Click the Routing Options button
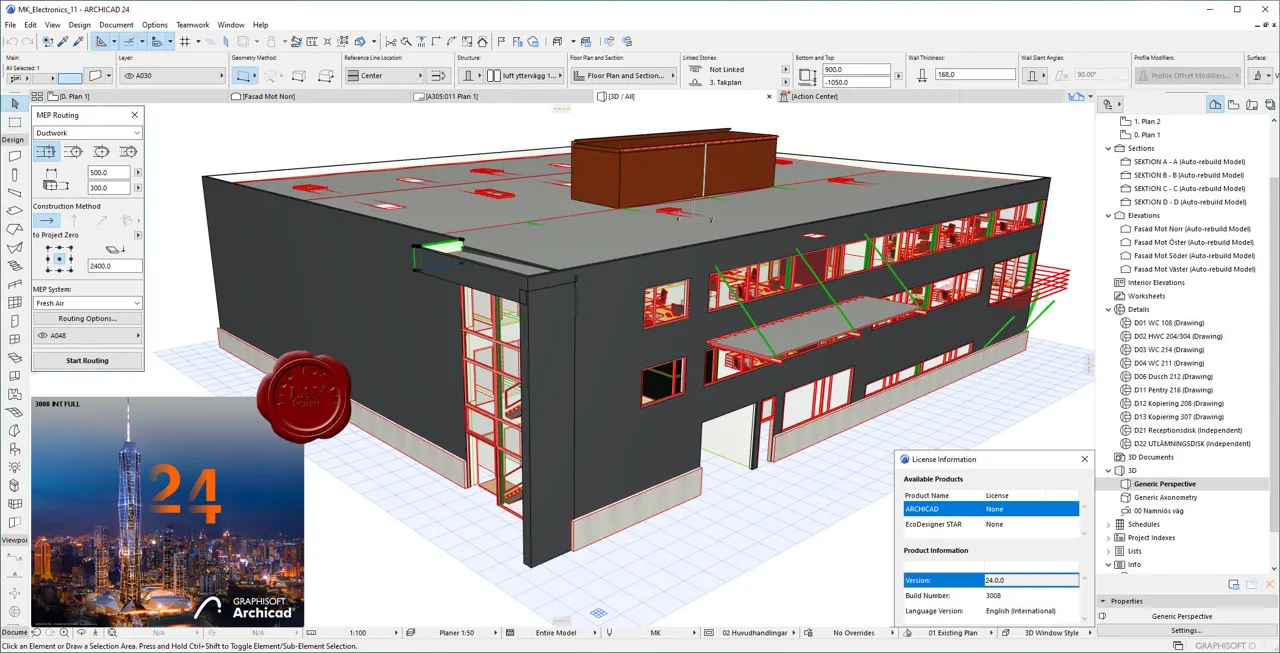This screenshot has height=653, width=1280. pos(88,318)
